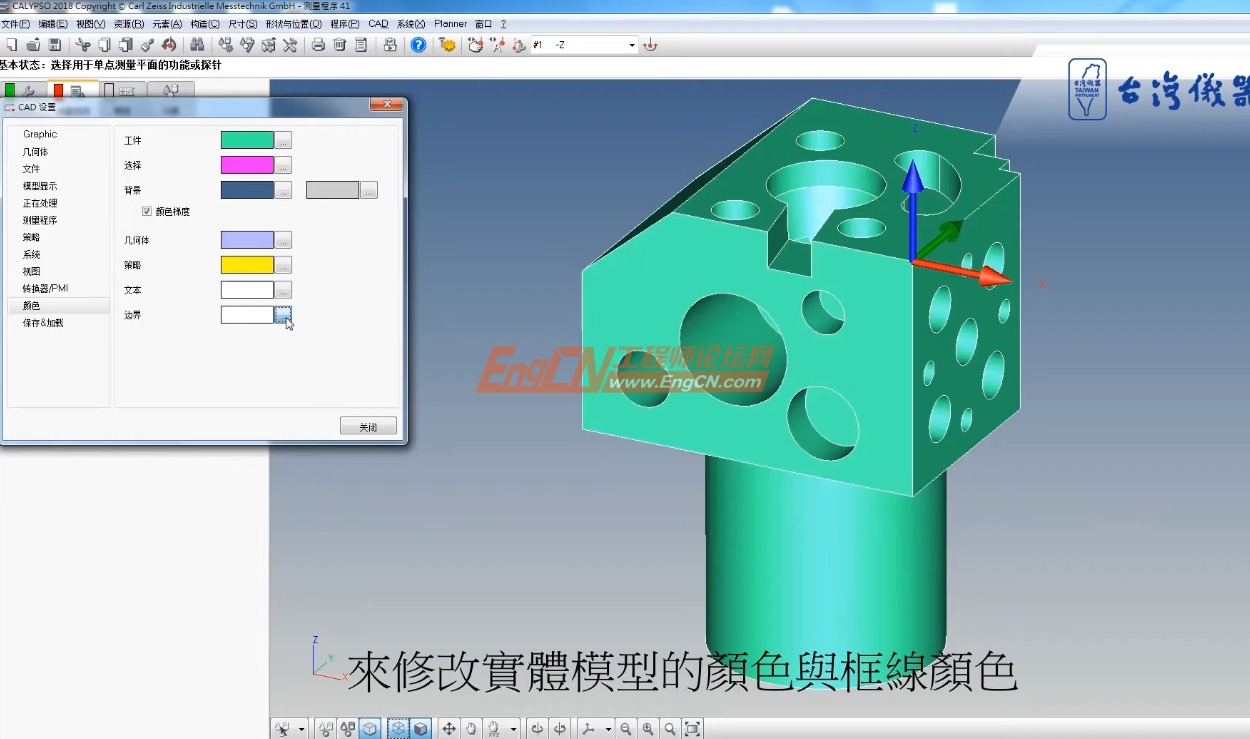Select 保存&加载 in the settings list
1250x739 pixels.
(42, 322)
